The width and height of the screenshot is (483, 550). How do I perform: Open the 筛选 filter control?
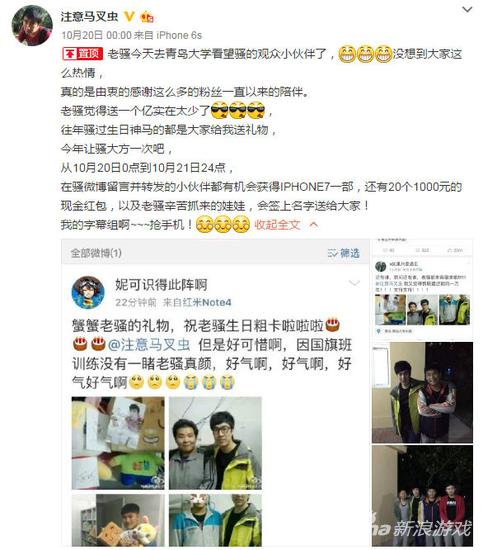click(x=344, y=253)
